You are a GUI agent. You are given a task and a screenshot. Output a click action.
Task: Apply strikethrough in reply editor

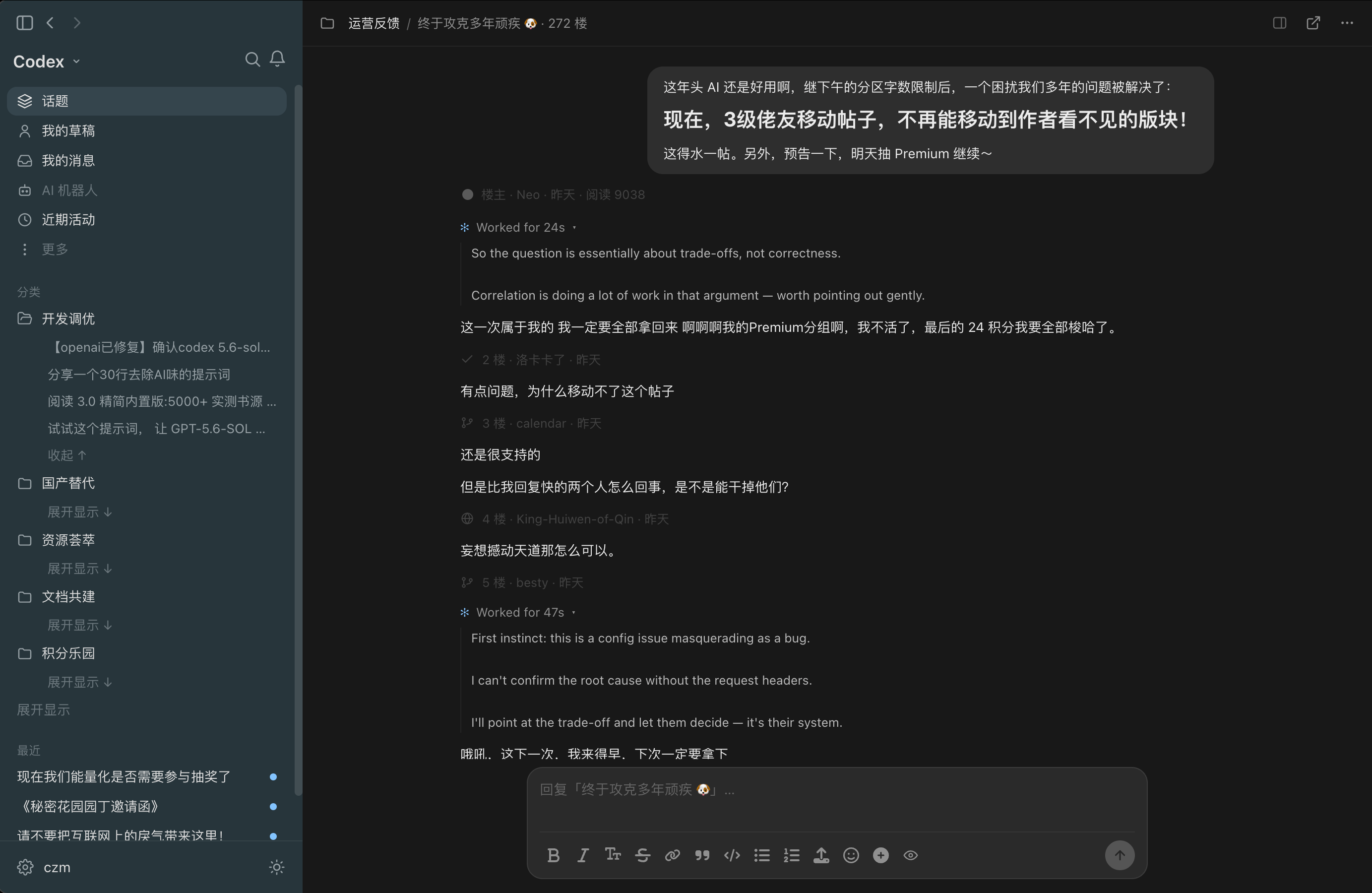tap(642, 855)
